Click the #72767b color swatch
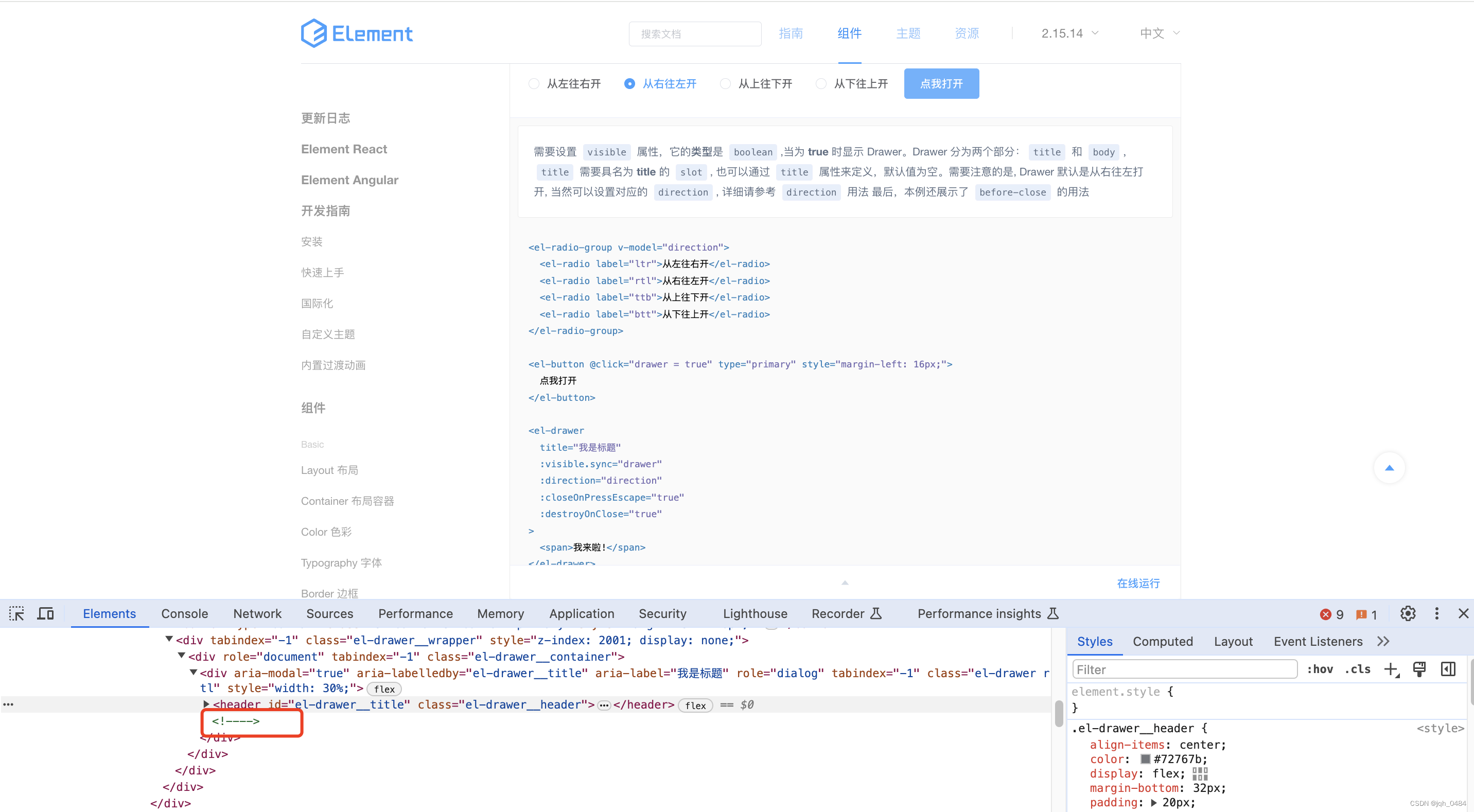1474x812 pixels. (x=1145, y=759)
